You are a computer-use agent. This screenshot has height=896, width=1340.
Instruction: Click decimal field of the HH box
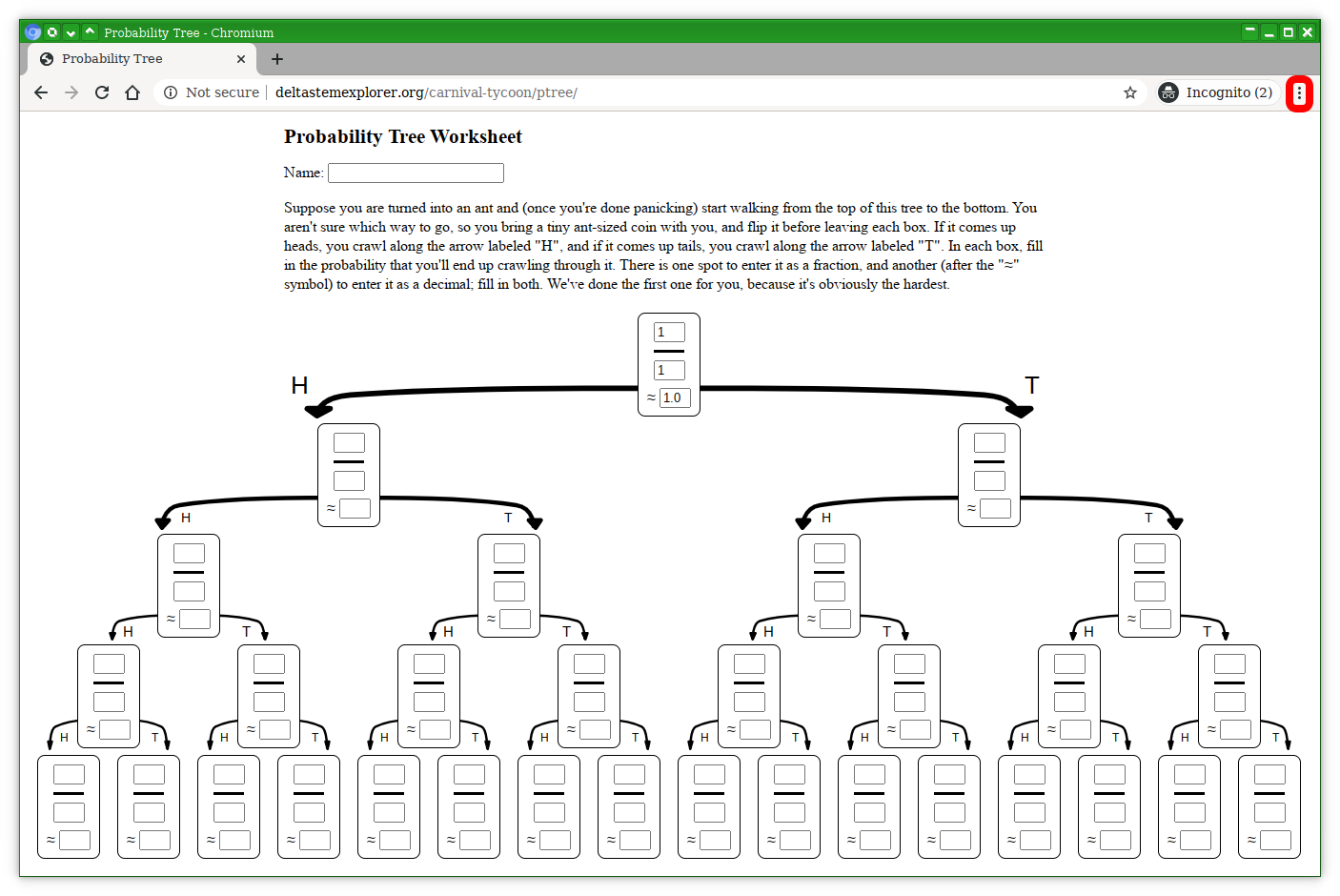194,619
